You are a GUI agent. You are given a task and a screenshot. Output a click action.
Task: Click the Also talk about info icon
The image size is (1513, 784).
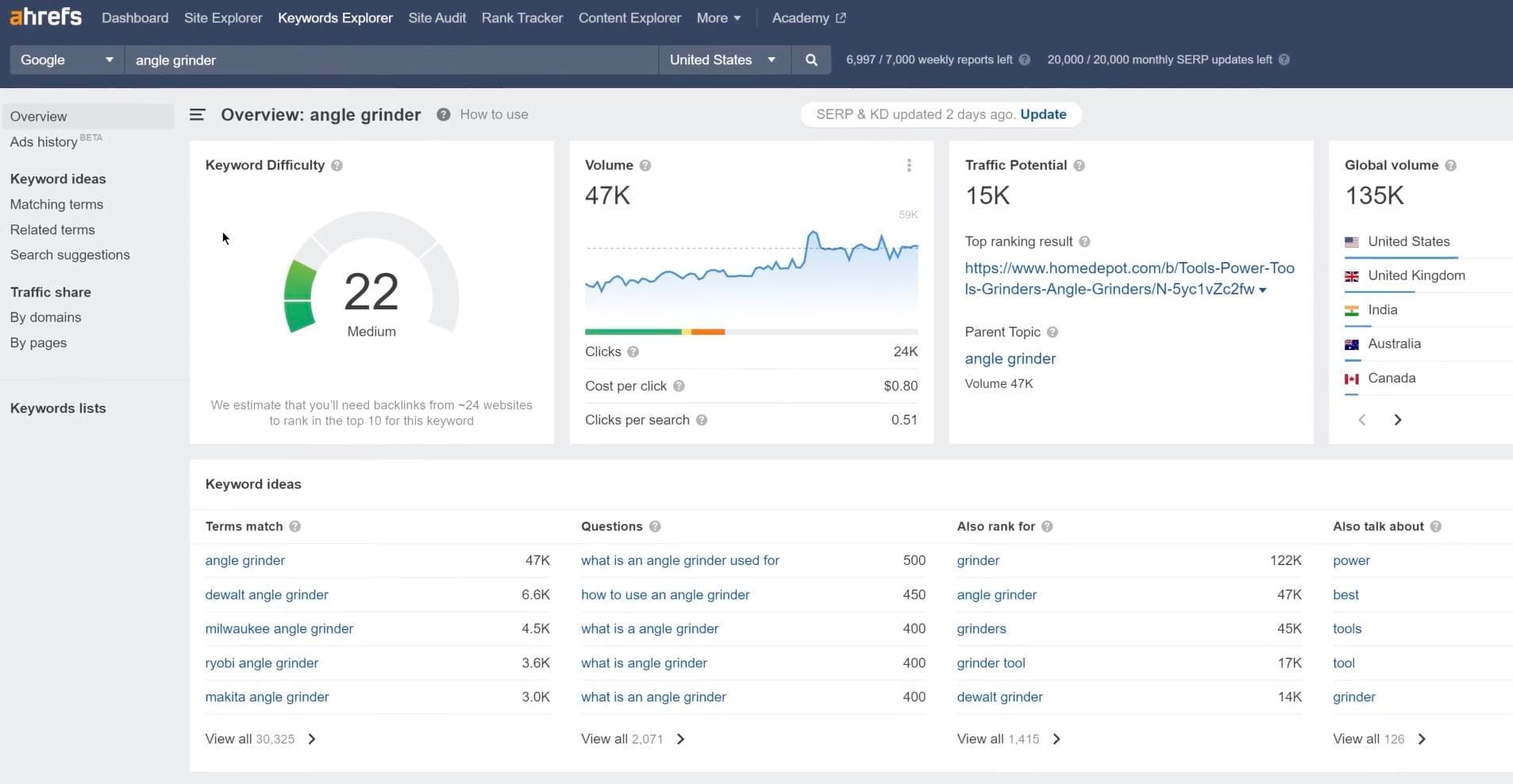pyautogui.click(x=1435, y=526)
